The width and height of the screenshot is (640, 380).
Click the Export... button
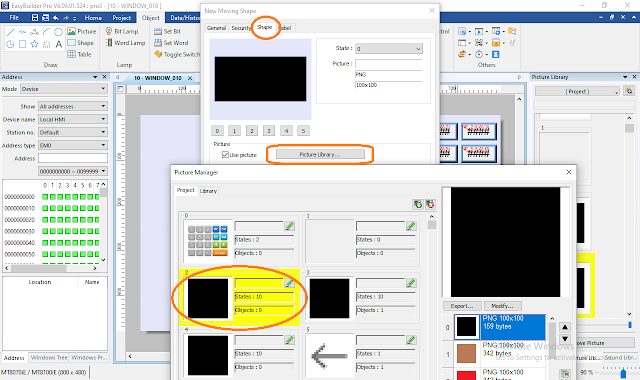[462, 306]
